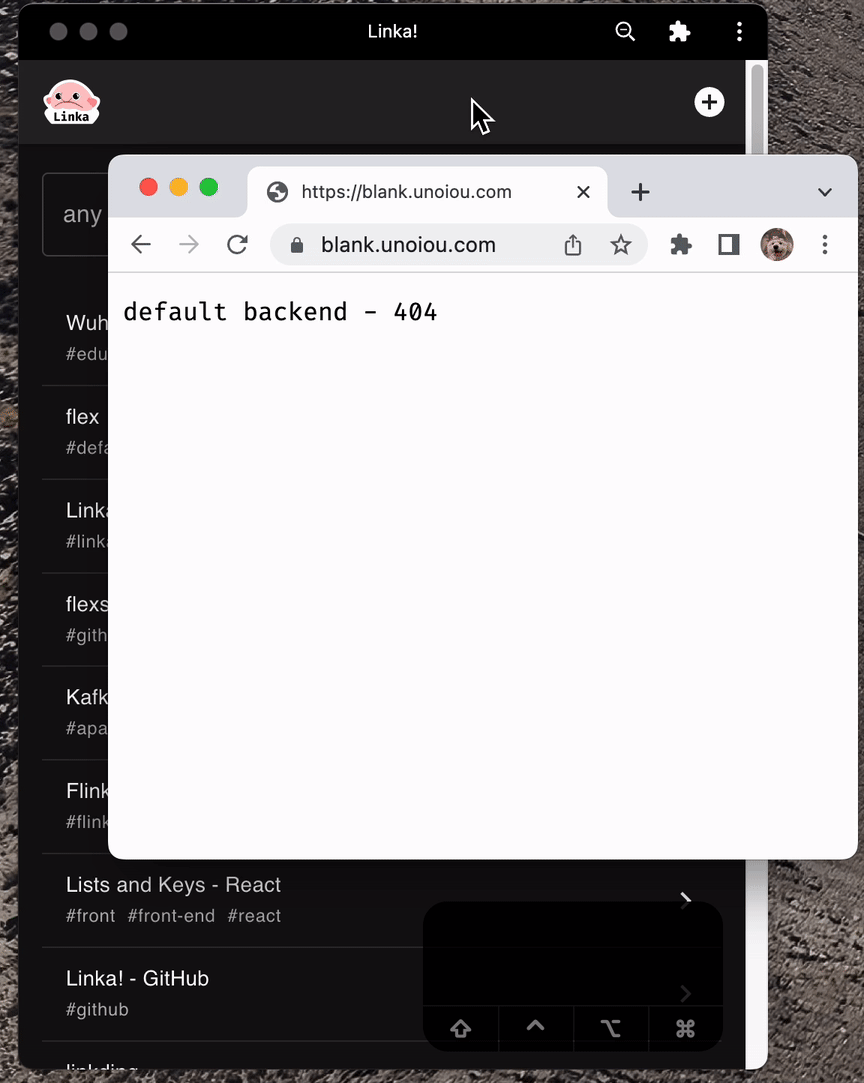Click the Linka window scrollbar
864x1083 pixels.
point(757,111)
